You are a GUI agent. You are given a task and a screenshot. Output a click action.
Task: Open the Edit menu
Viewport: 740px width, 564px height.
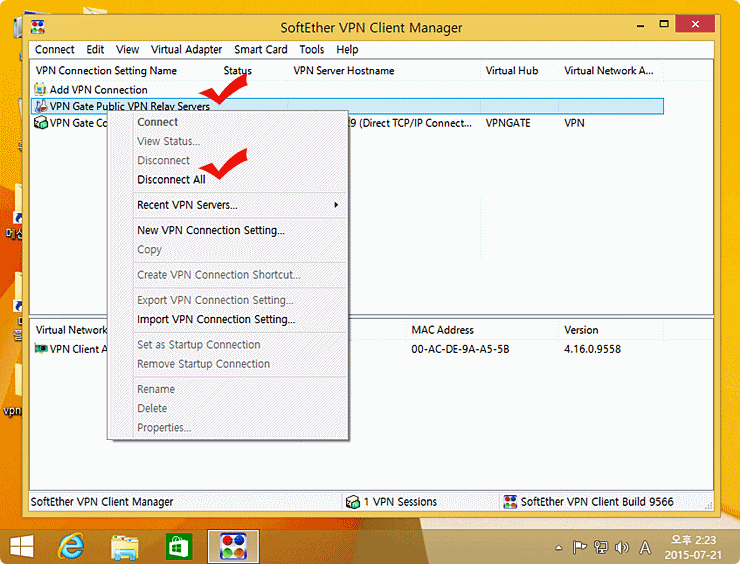pyautogui.click(x=95, y=50)
